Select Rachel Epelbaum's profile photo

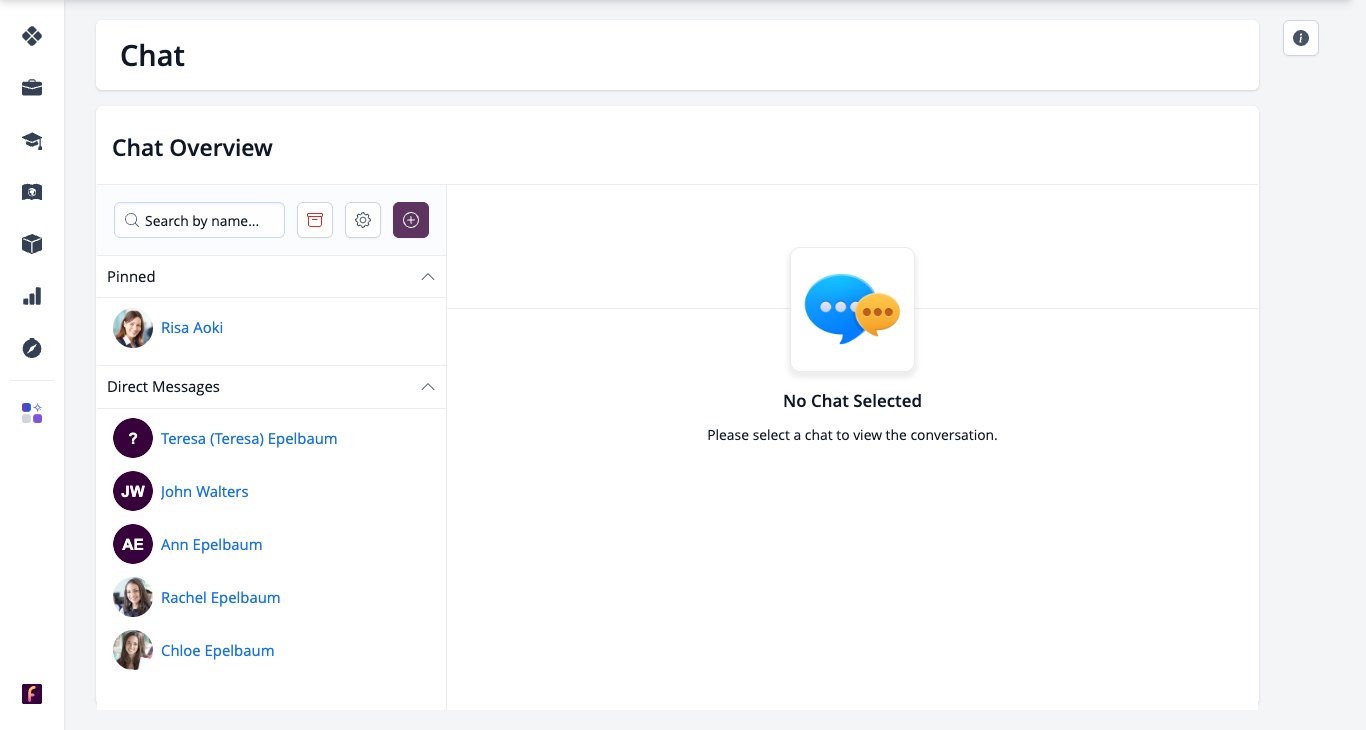133,597
